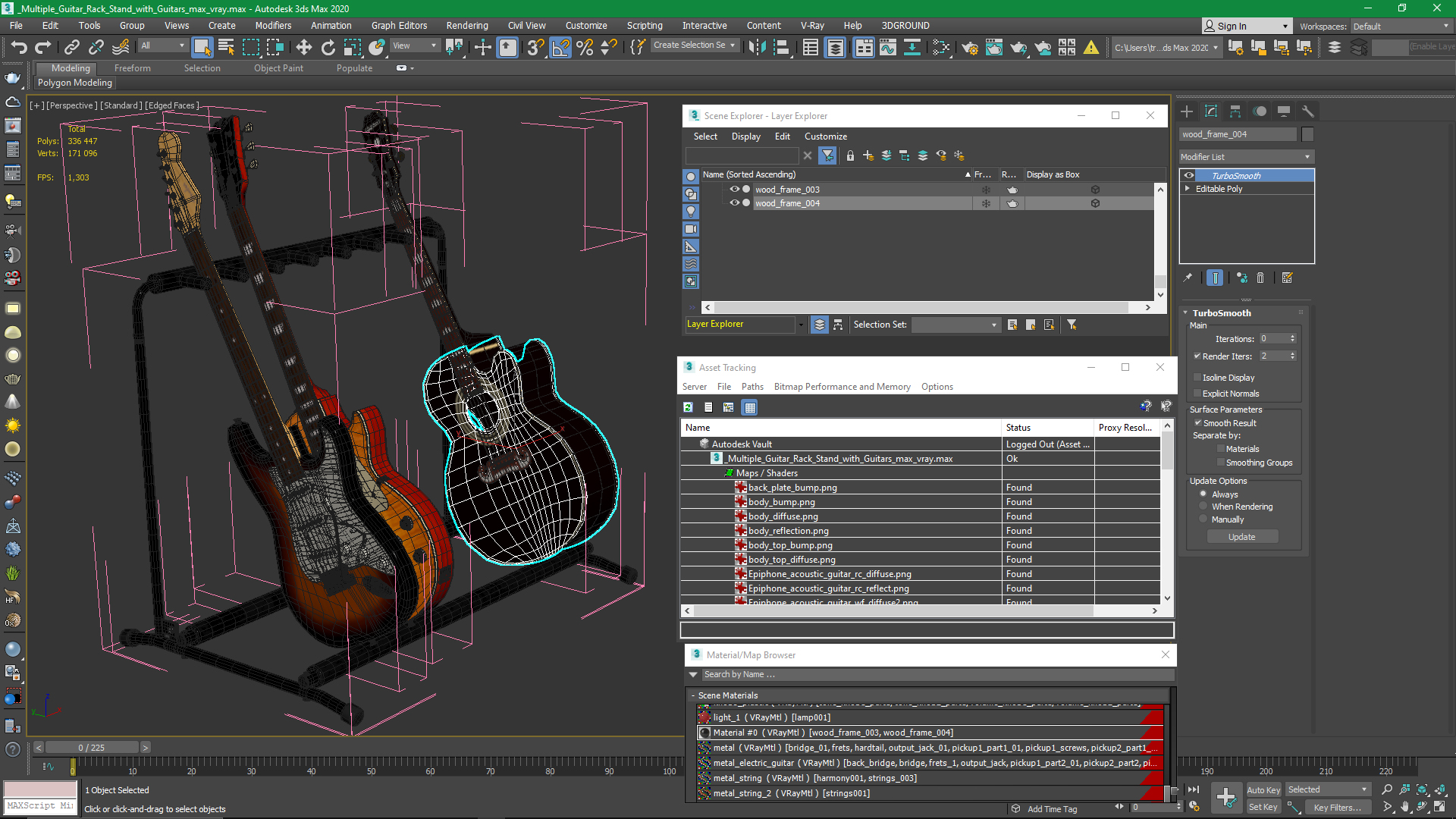Open the Modifier List dropdown
This screenshot has width=1456, height=819.
pos(1246,157)
